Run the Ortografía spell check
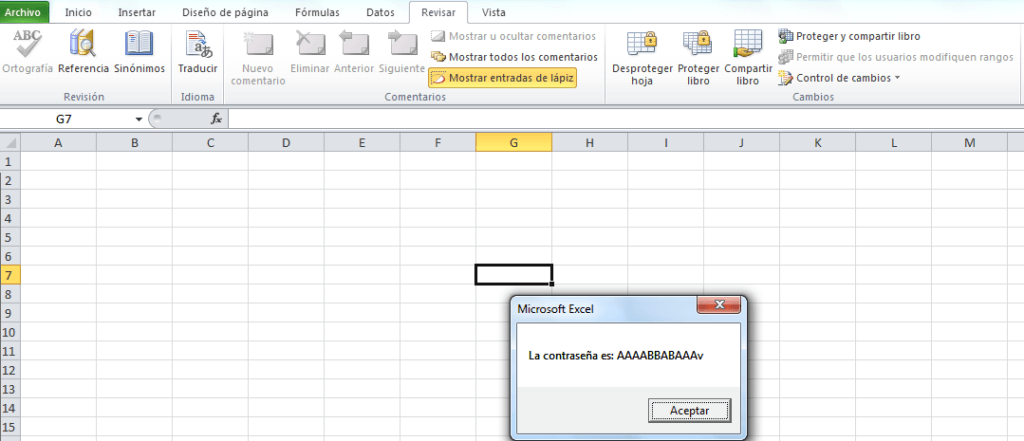 pos(27,52)
